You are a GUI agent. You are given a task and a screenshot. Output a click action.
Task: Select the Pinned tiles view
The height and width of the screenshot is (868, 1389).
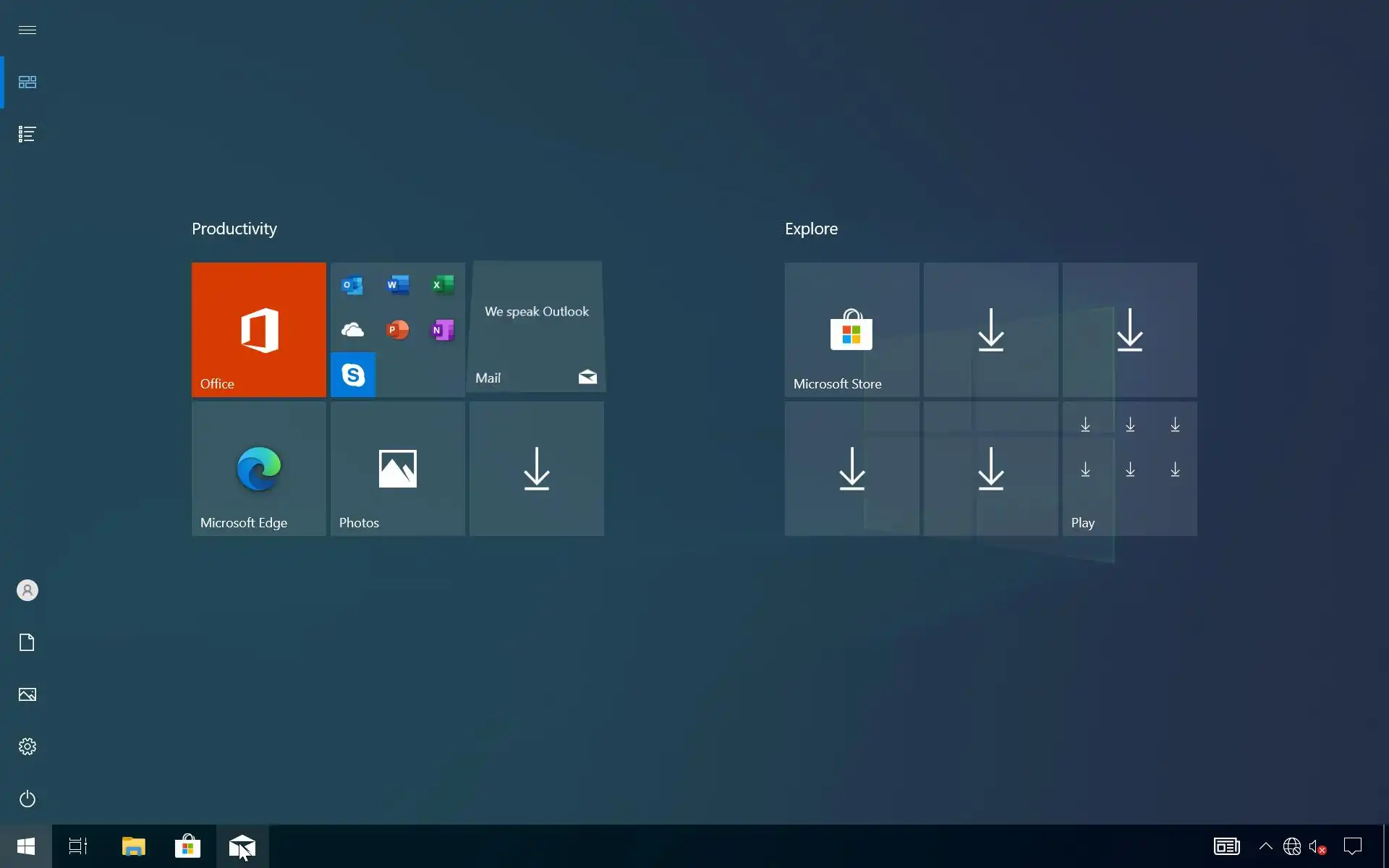[x=27, y=82]
